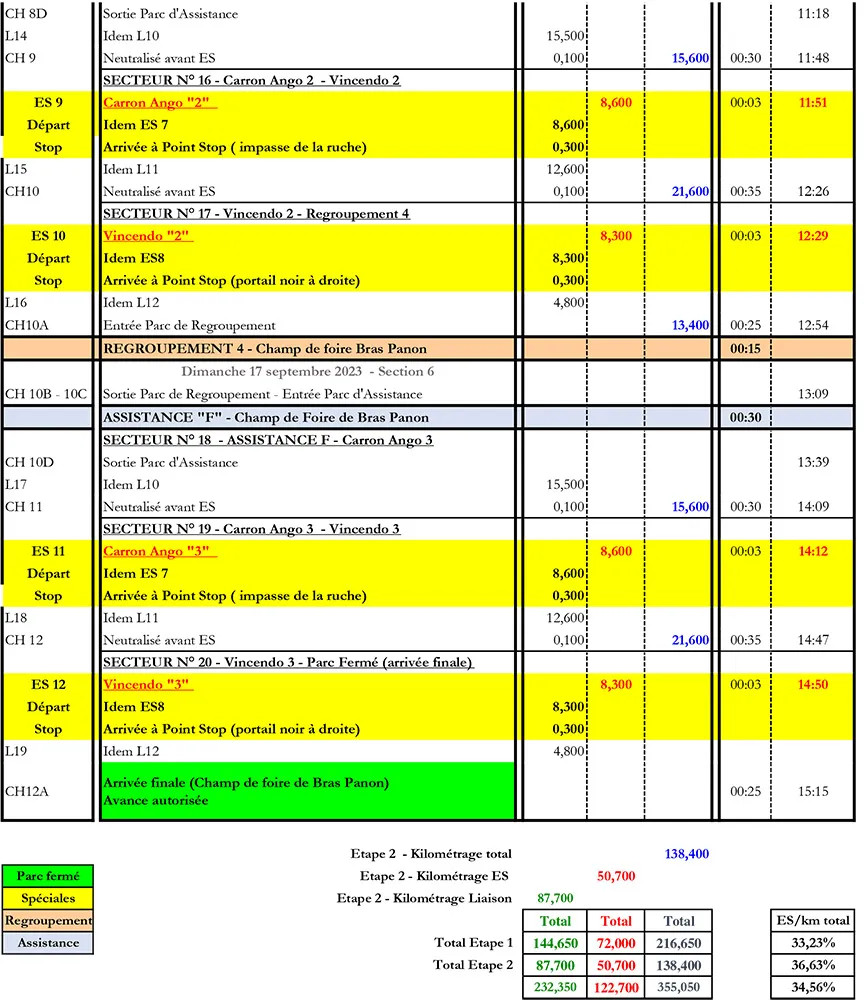Click the green Parc fermé legend swatch
Screen dimensions: 865x1000
(x=48, y=877)
